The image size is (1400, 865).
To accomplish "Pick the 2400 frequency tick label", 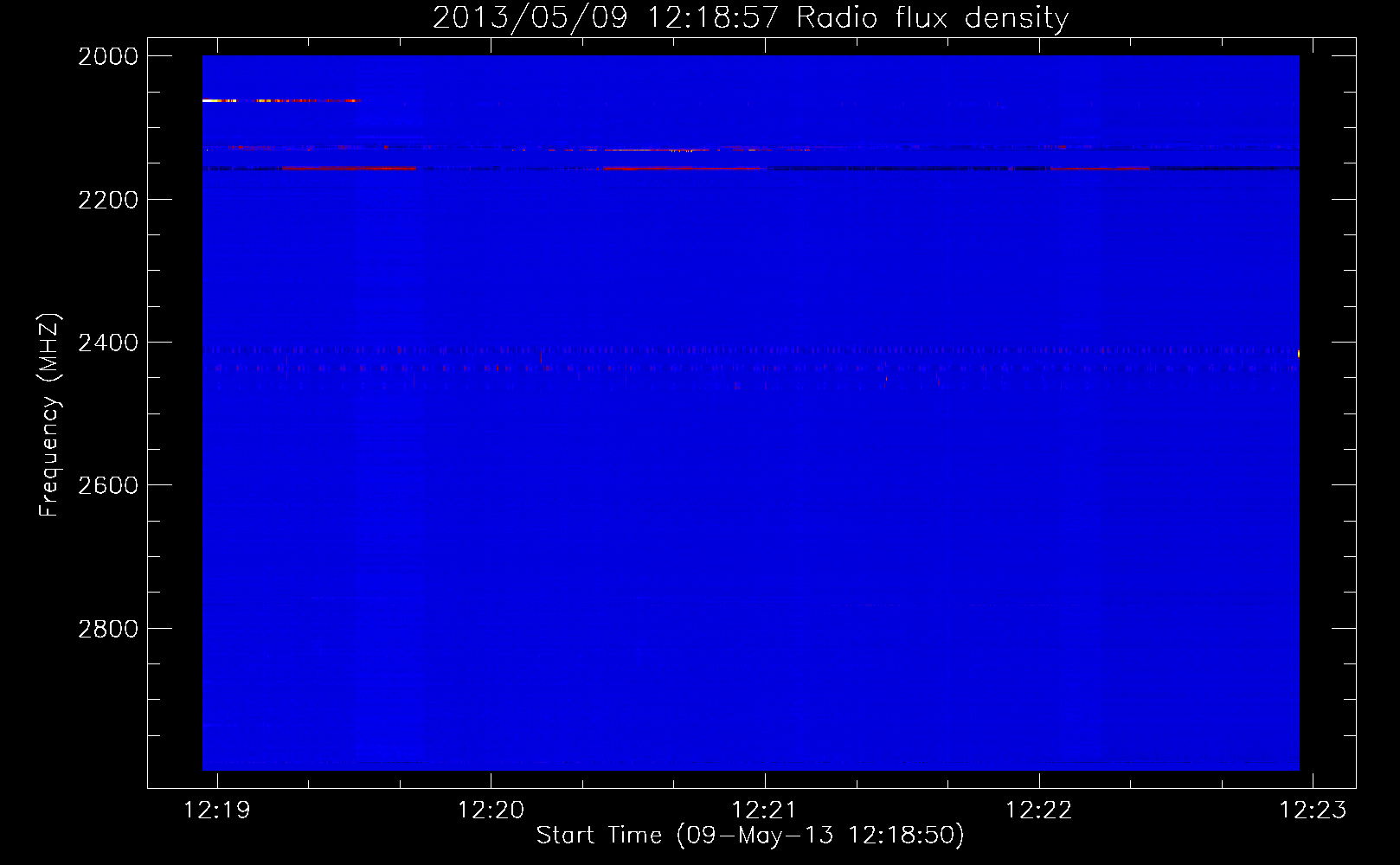I will point(108,343).
